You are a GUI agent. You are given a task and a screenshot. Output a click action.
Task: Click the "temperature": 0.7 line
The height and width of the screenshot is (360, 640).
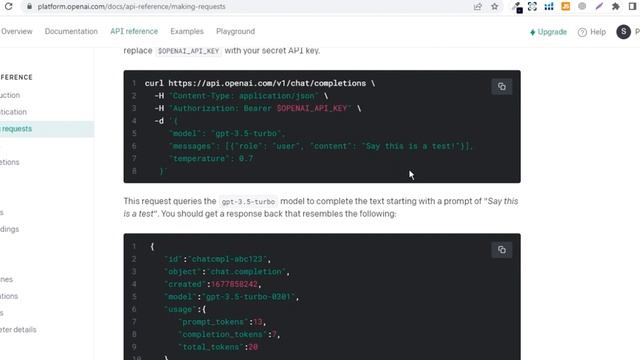211,159
